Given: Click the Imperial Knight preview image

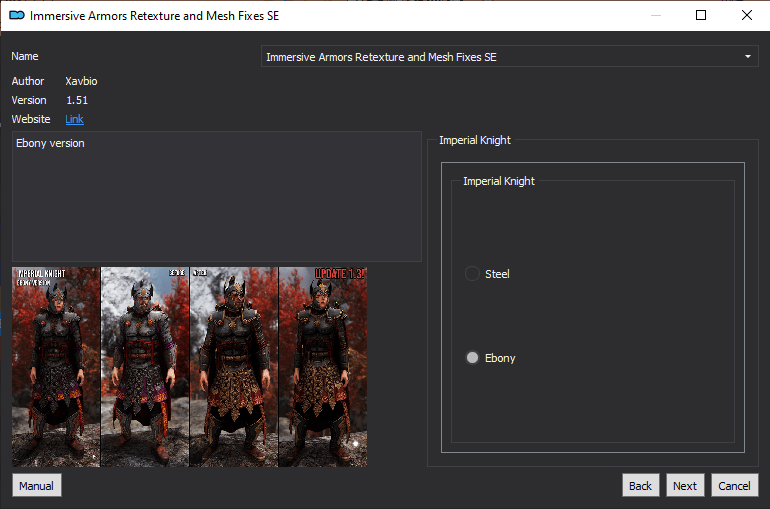Looking at the screenshot, I should 190,367.
